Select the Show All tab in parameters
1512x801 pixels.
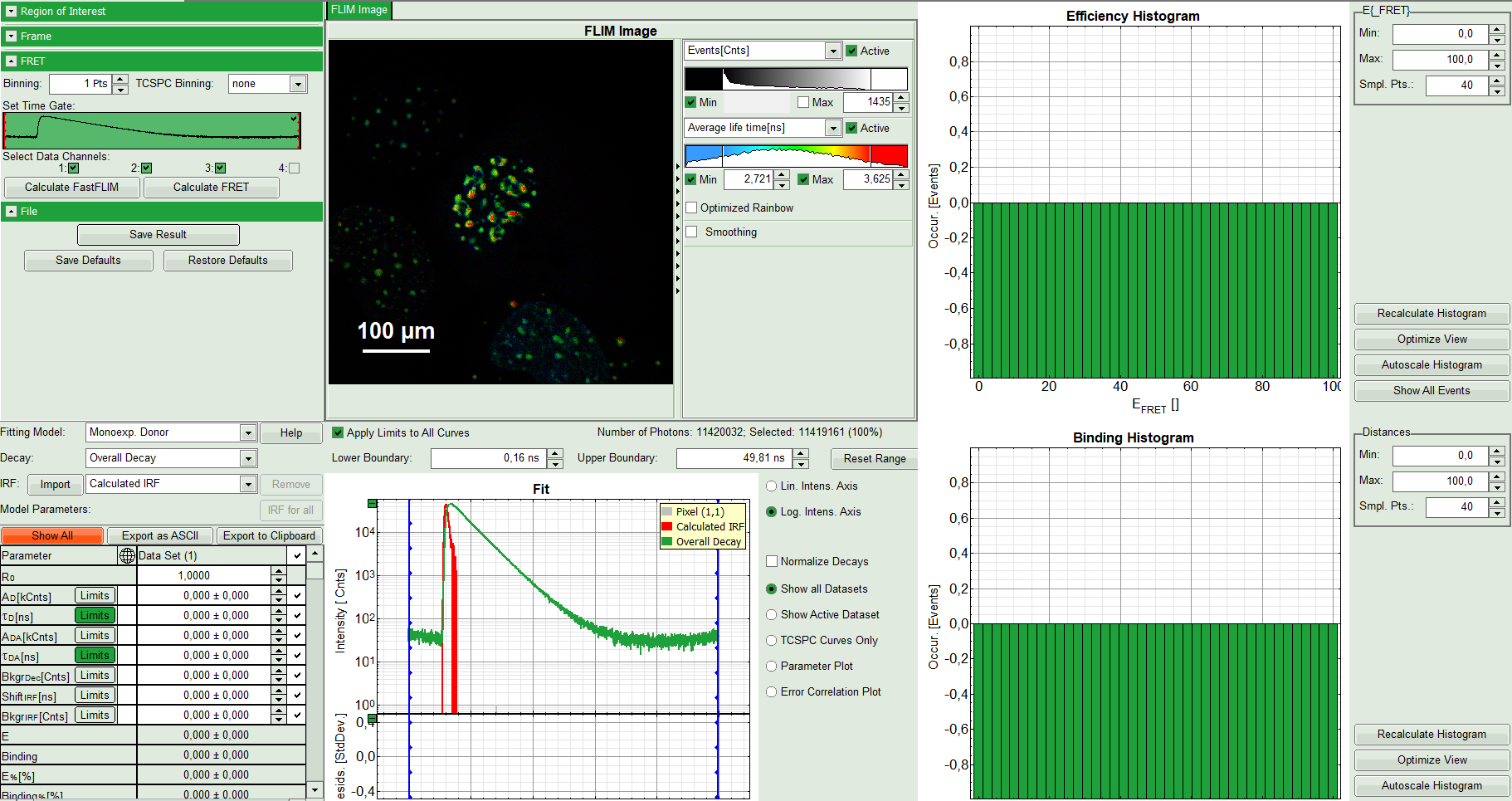click(x=52, y=535)
